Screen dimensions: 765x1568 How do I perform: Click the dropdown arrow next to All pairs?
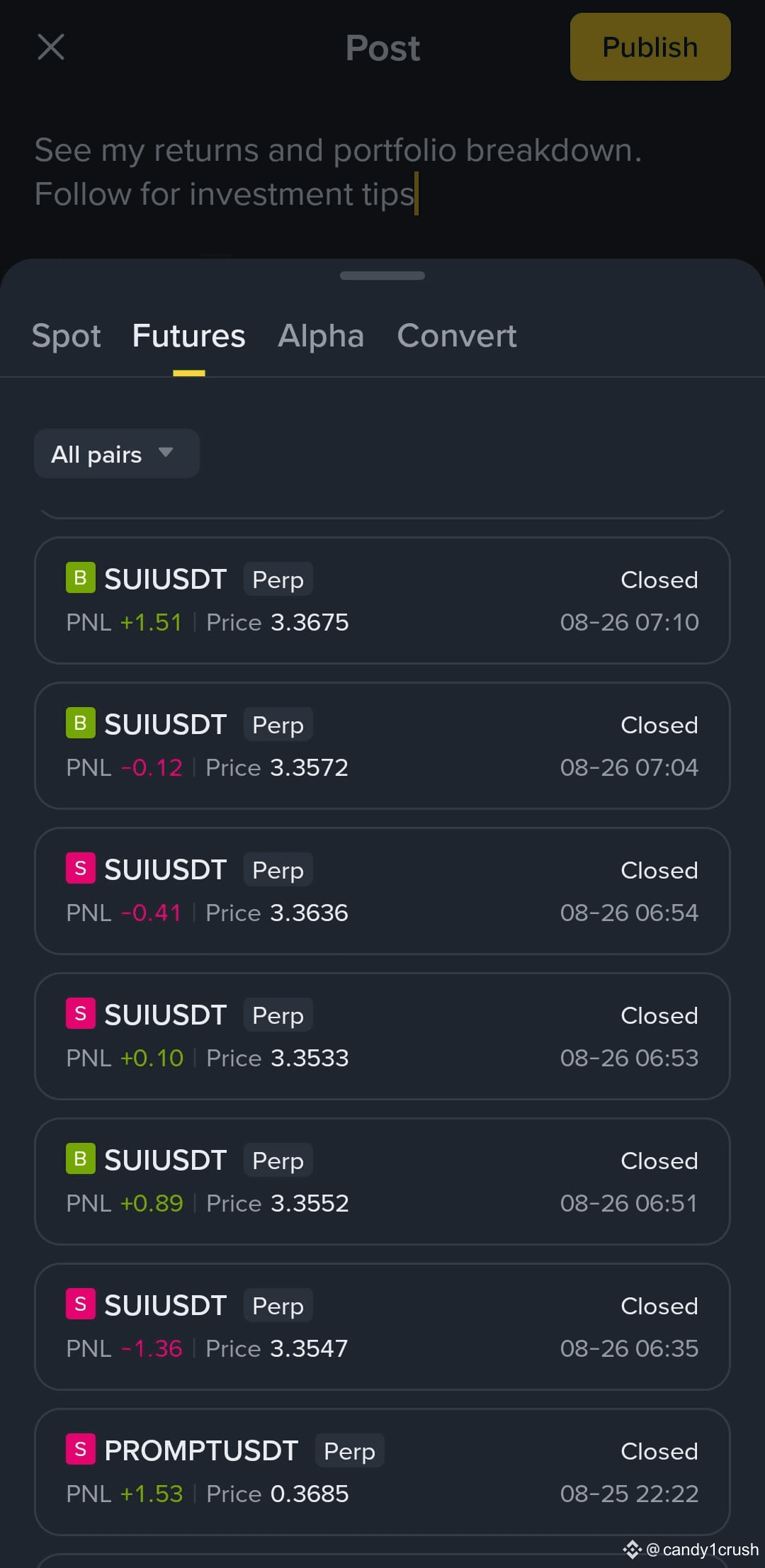tap(166, 452)
